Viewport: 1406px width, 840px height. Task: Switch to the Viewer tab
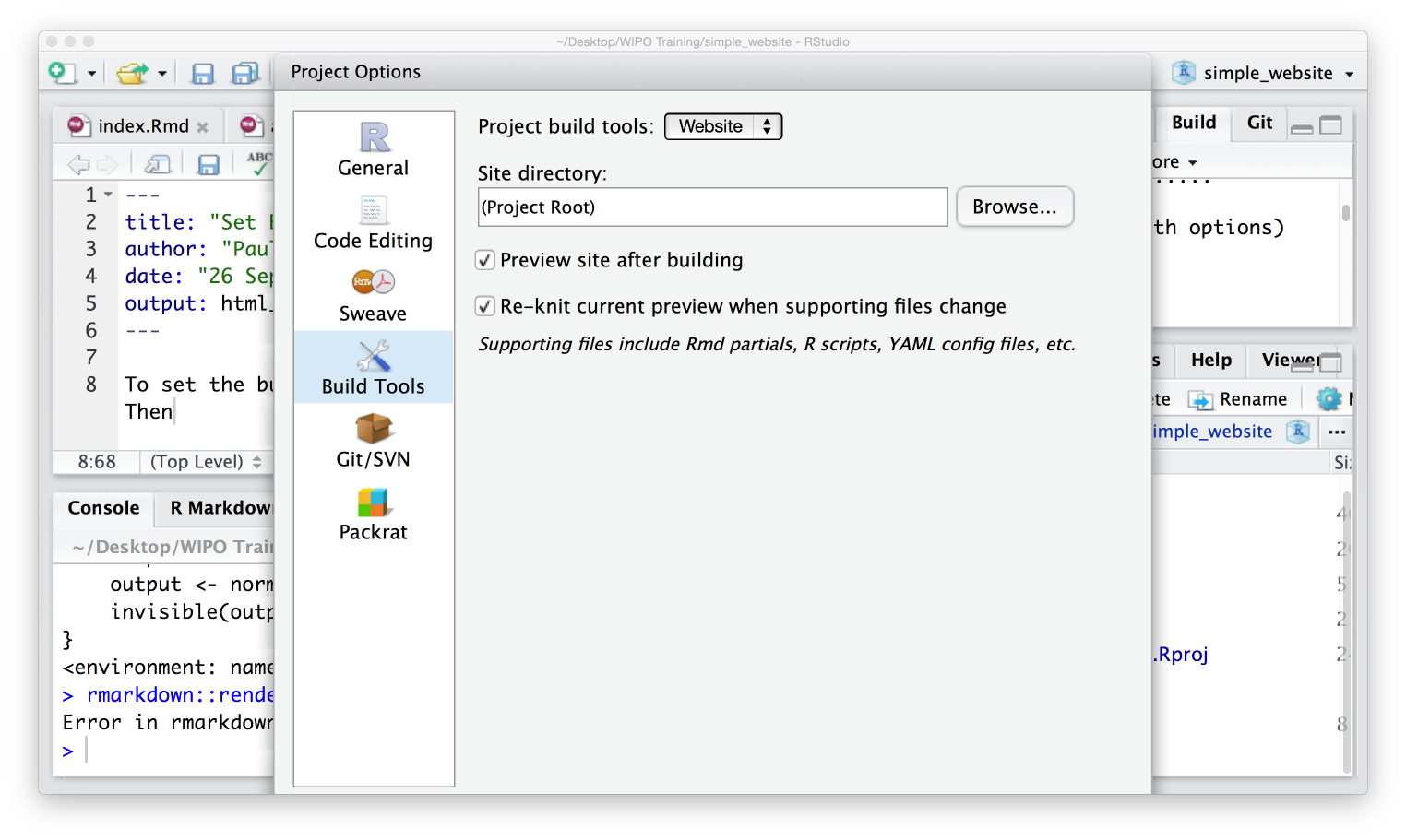(1290, 361)
